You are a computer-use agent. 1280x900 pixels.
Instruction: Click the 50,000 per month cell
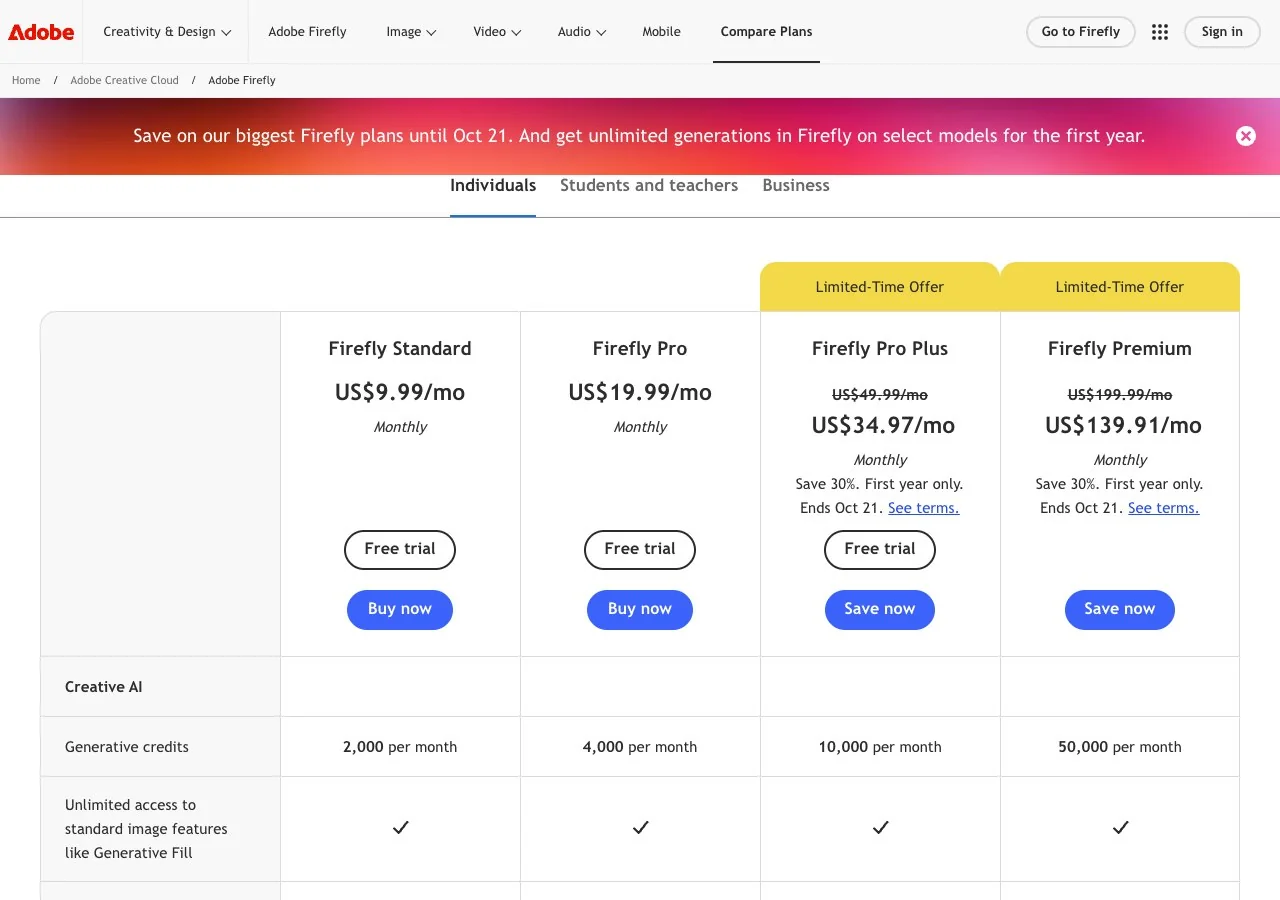pos(1120,747)
